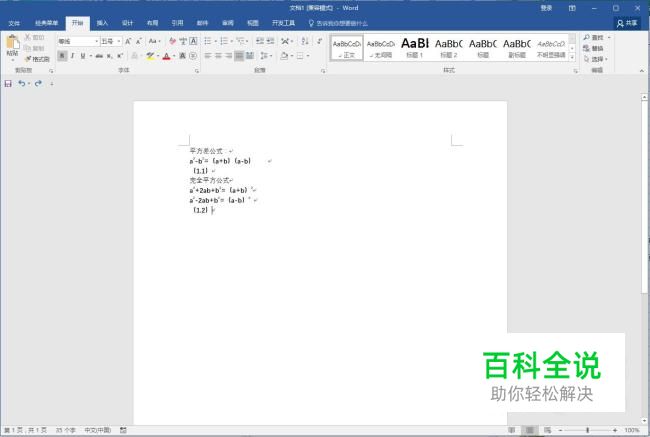Collapse the ribbon with the chevron

pyautogui.click(x=642, y=71)
